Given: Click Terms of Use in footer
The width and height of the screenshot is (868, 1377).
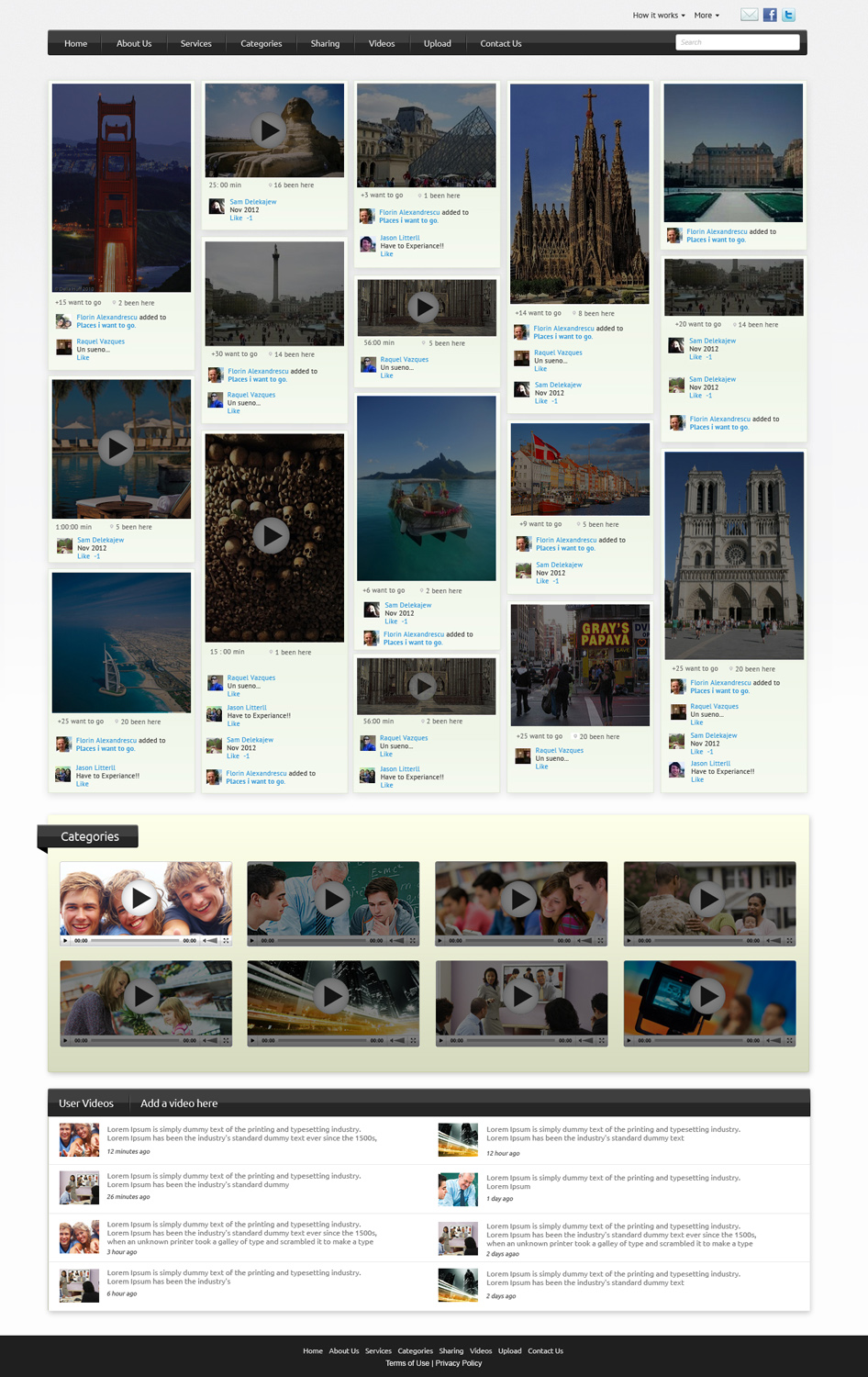Looking at the screenshot, I should click(407, 1363).
